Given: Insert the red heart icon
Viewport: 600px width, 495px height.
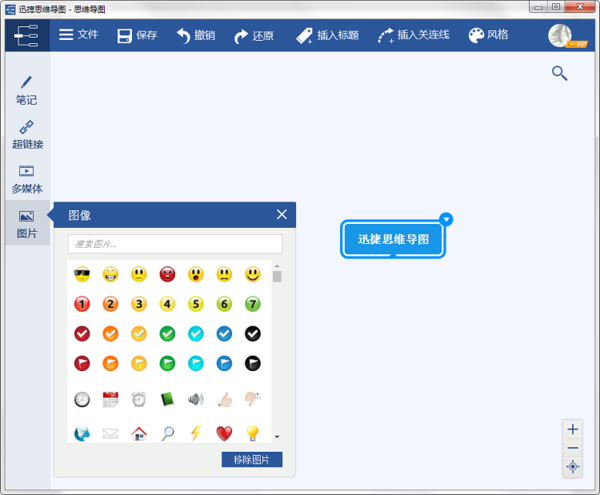Looking at the screenshot, I should point(224,434).
